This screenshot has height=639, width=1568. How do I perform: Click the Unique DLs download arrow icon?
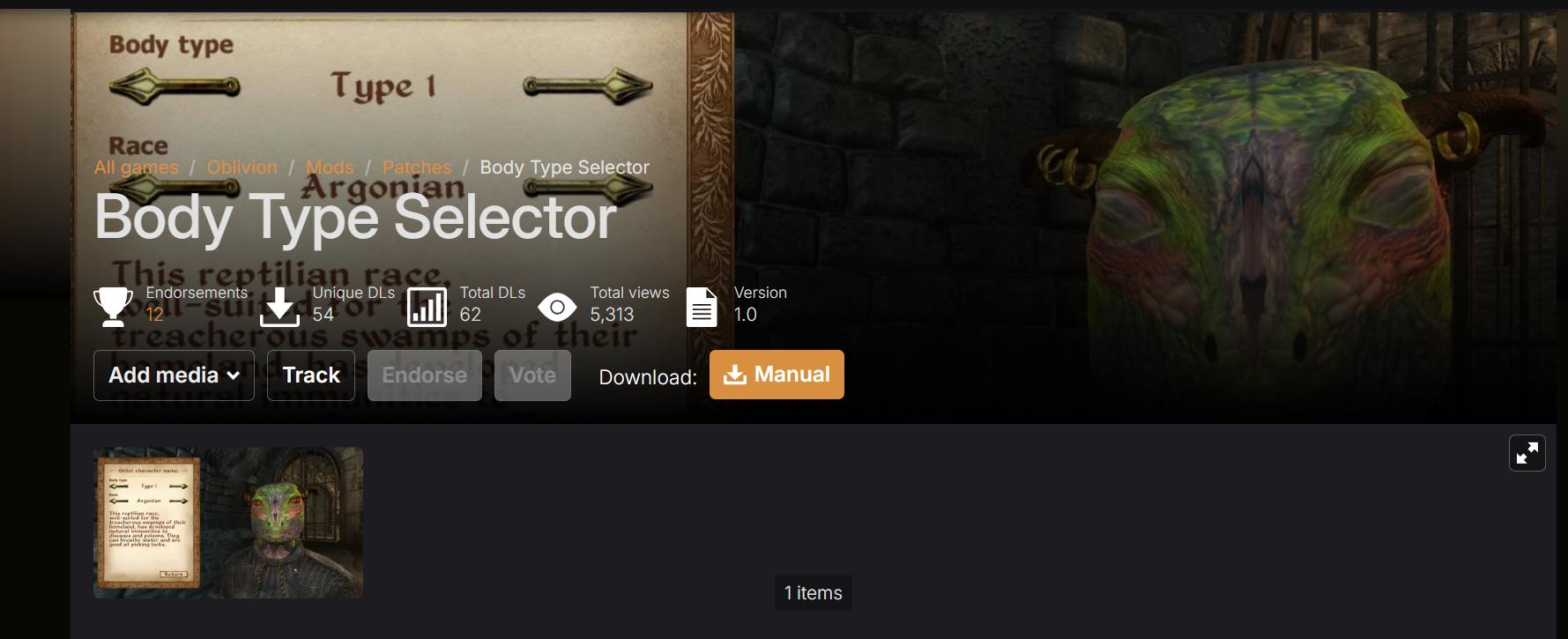(279, 307)
